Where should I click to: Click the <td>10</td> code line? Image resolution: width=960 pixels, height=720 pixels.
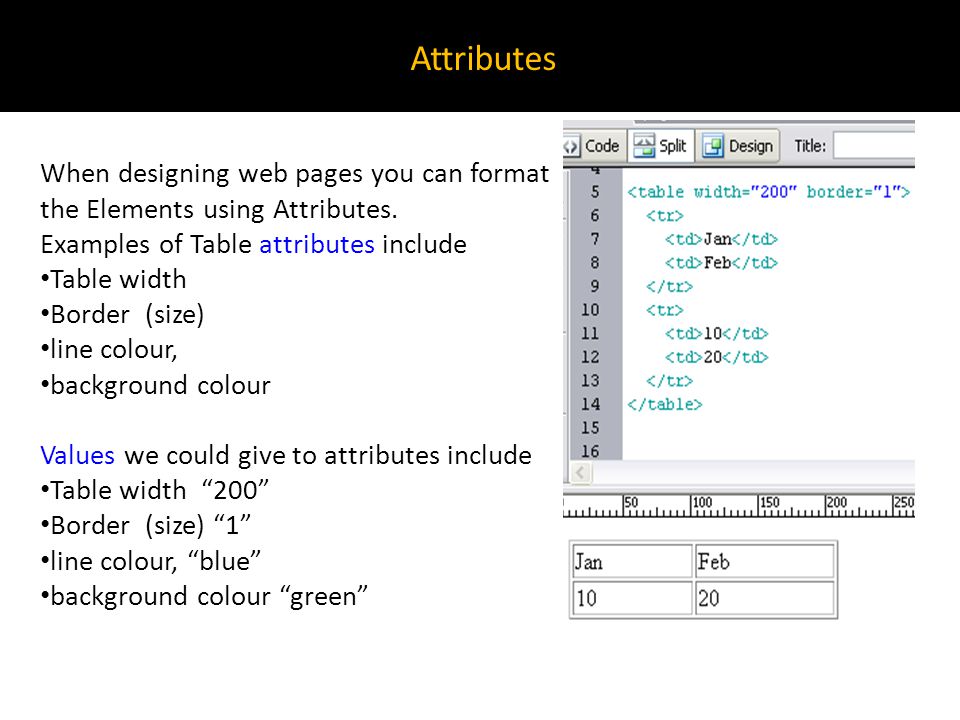pos(716,334)
